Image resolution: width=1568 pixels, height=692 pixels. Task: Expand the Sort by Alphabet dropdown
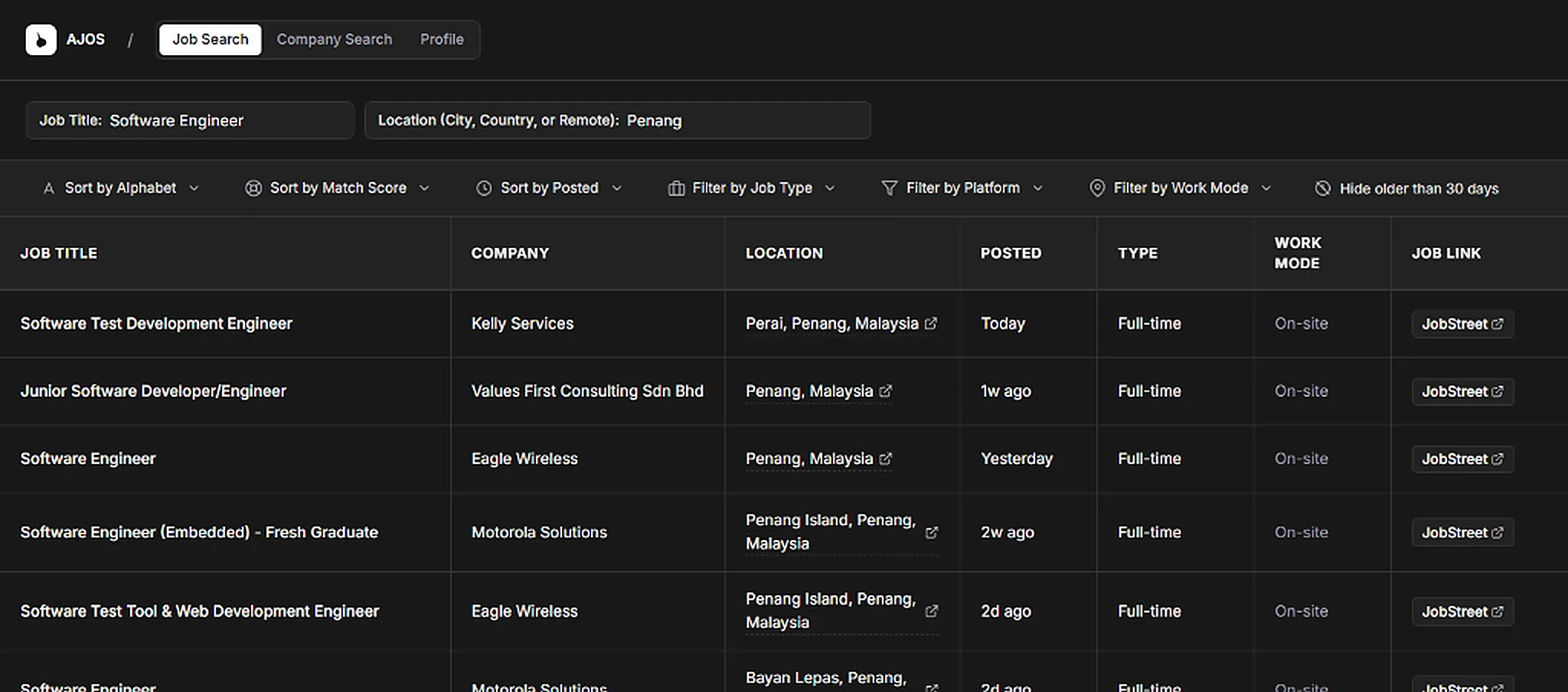click(x=121, y=188)
